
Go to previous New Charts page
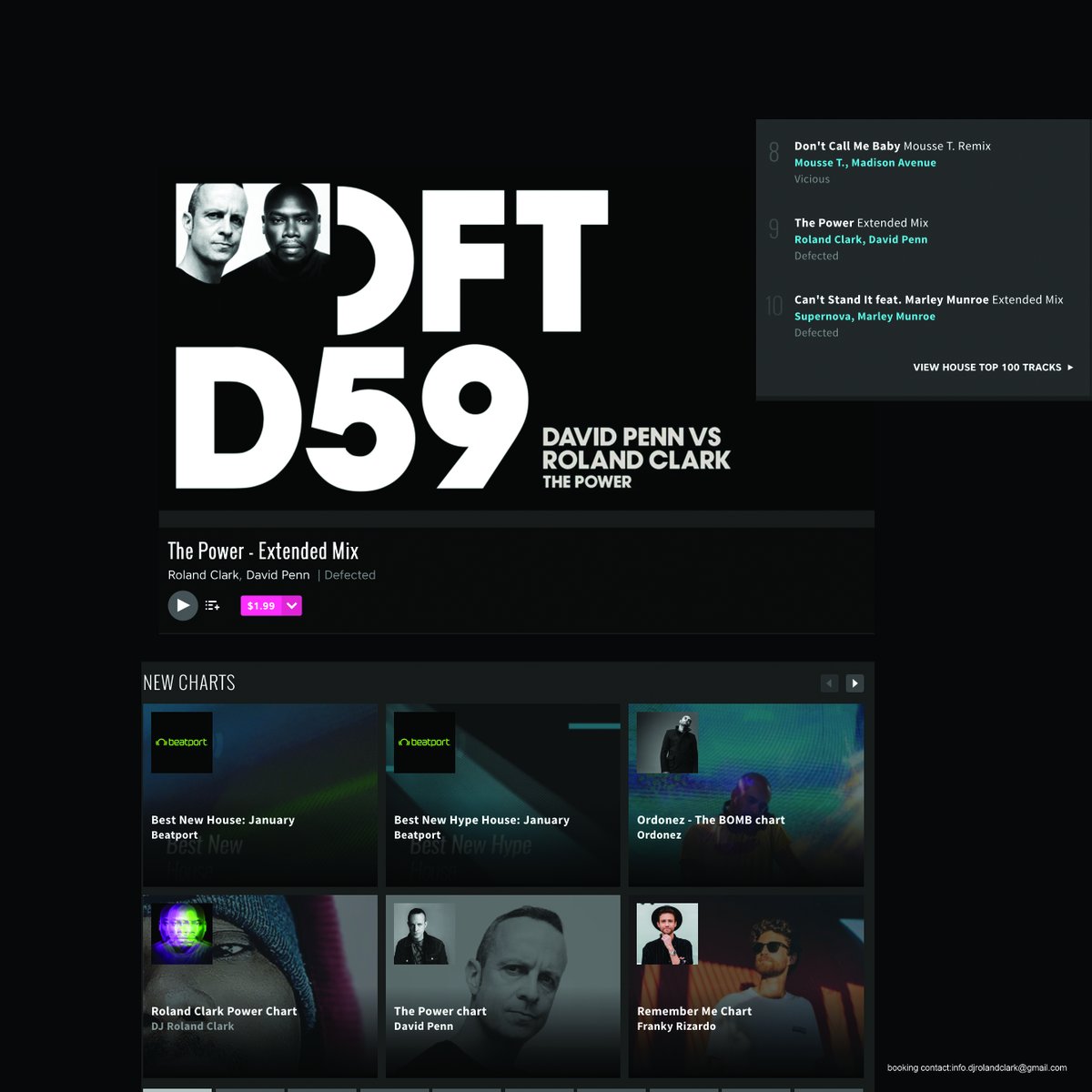tap(829, 683)
